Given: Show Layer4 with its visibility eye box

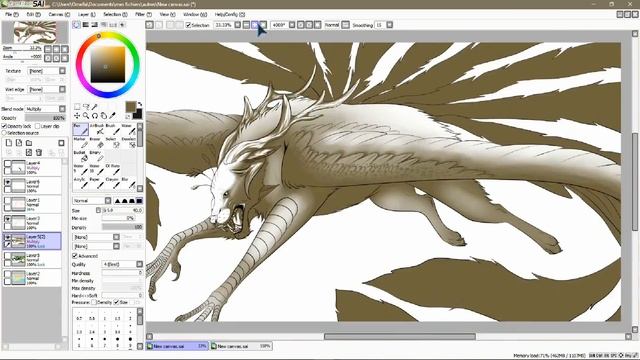Looking at the screenshot, I should point(7,164).
